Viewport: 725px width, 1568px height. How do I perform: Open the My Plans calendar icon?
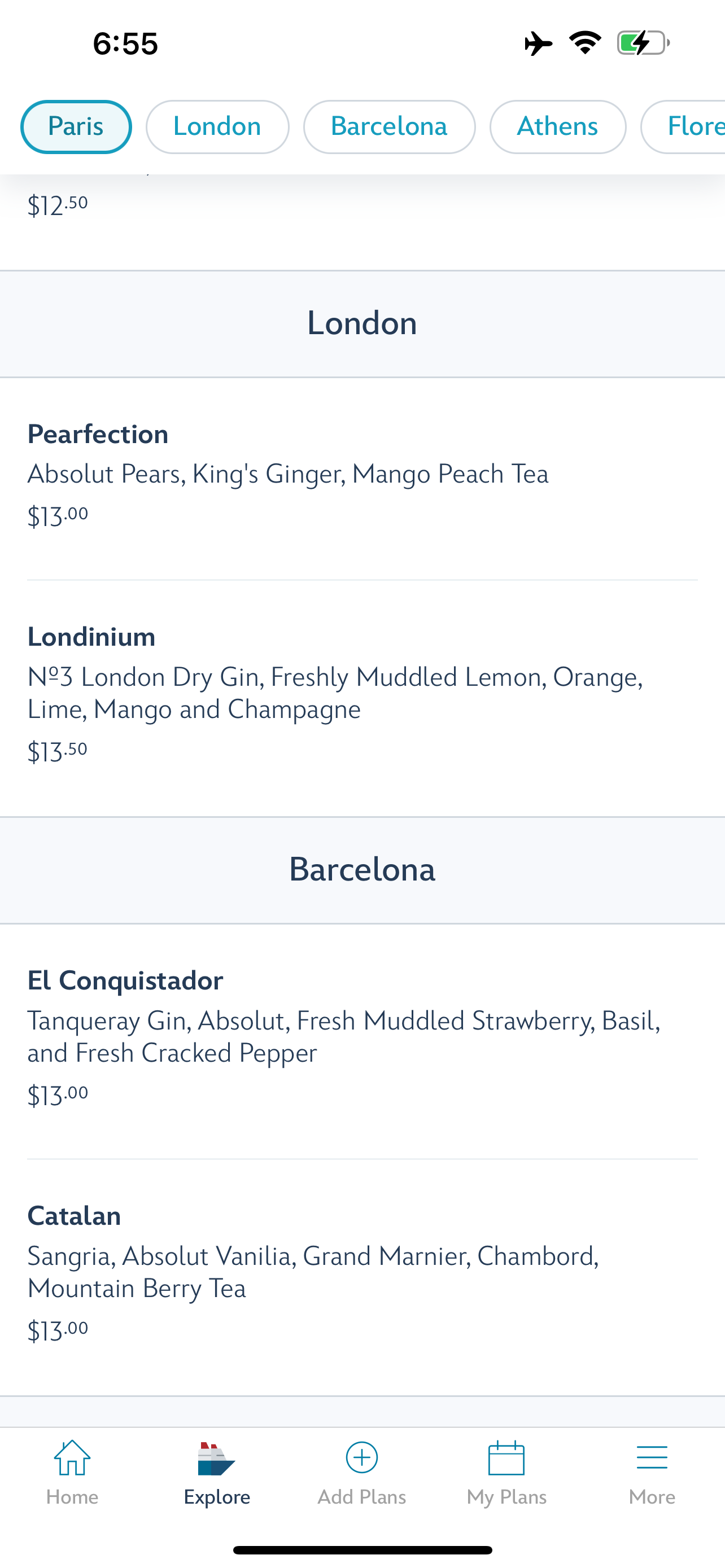[x=506, y=1458]
